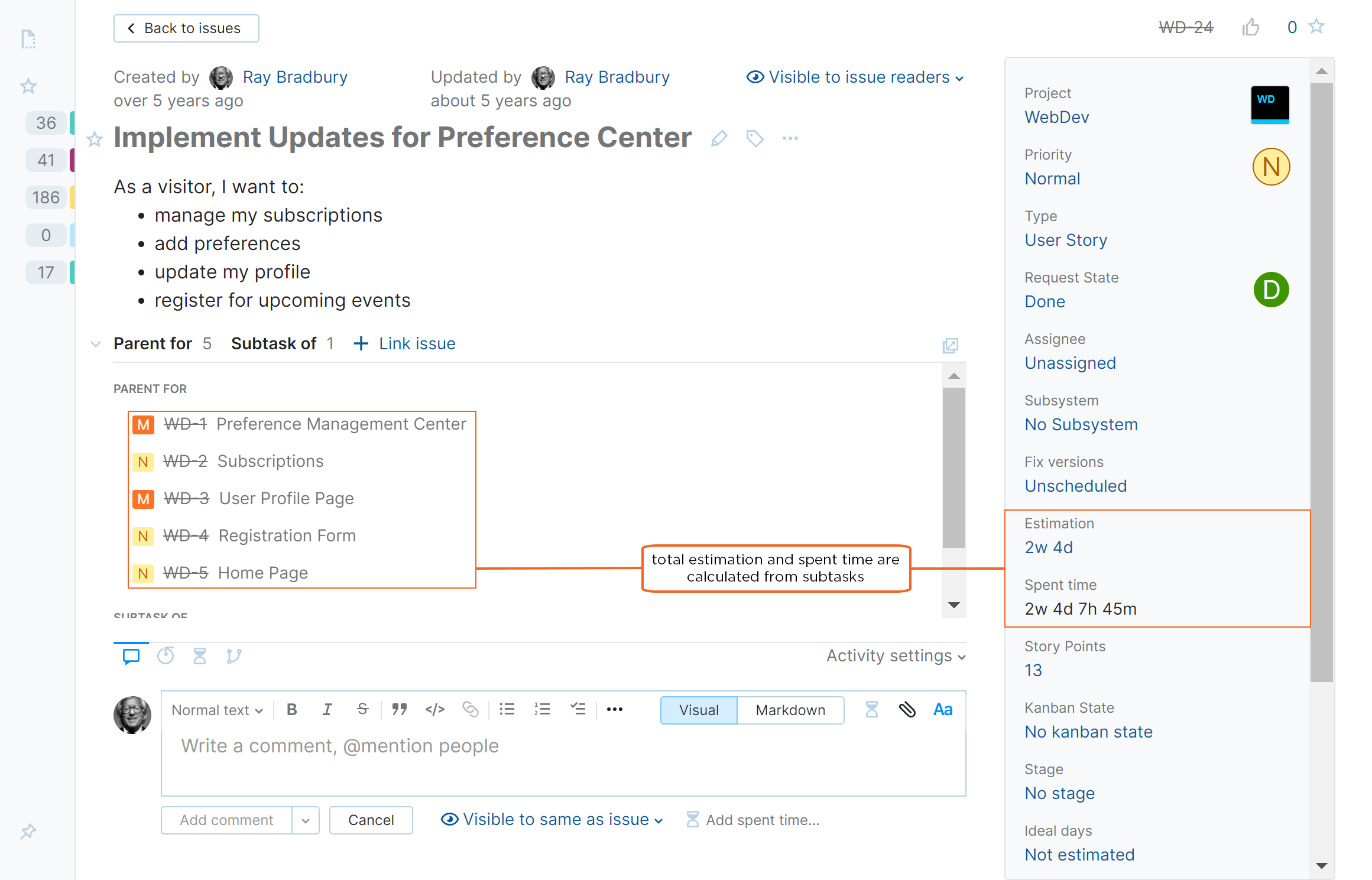Expand the Activity settings dropdown
Image resolution: width=1372 pixels, height=880 pixels.
[894, 655]
